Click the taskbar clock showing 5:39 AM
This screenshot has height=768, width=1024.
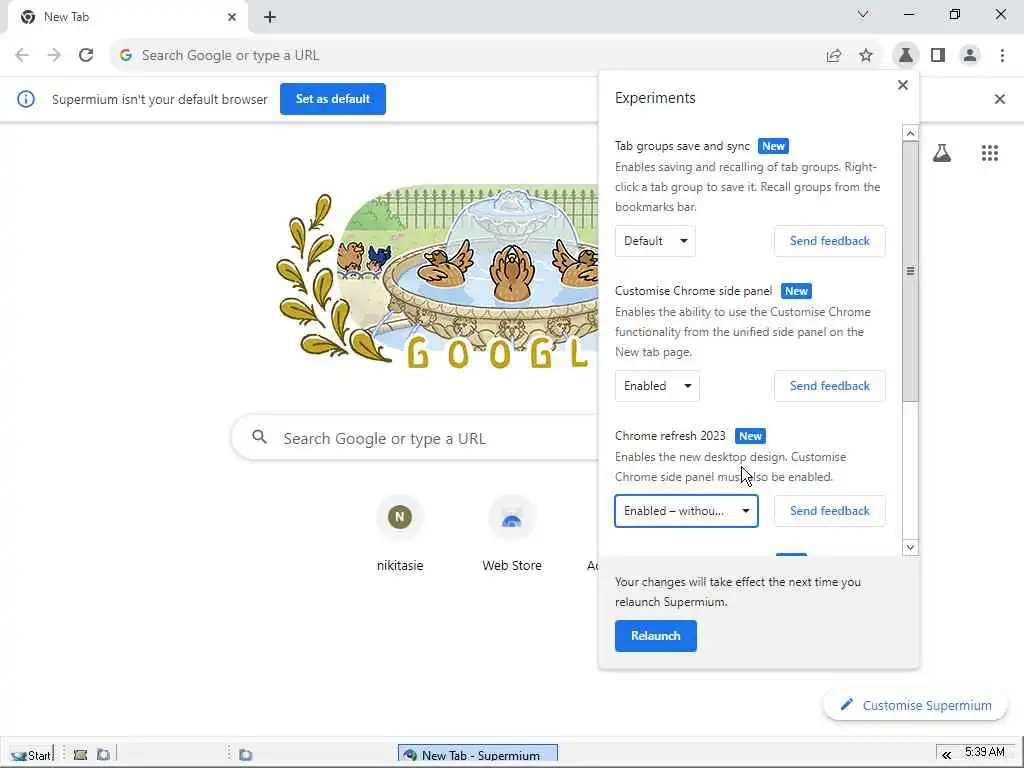coord(985,752)
